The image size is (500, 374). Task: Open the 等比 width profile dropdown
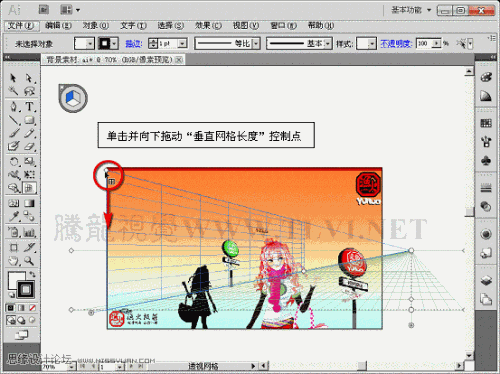click(x=256, y=44)
